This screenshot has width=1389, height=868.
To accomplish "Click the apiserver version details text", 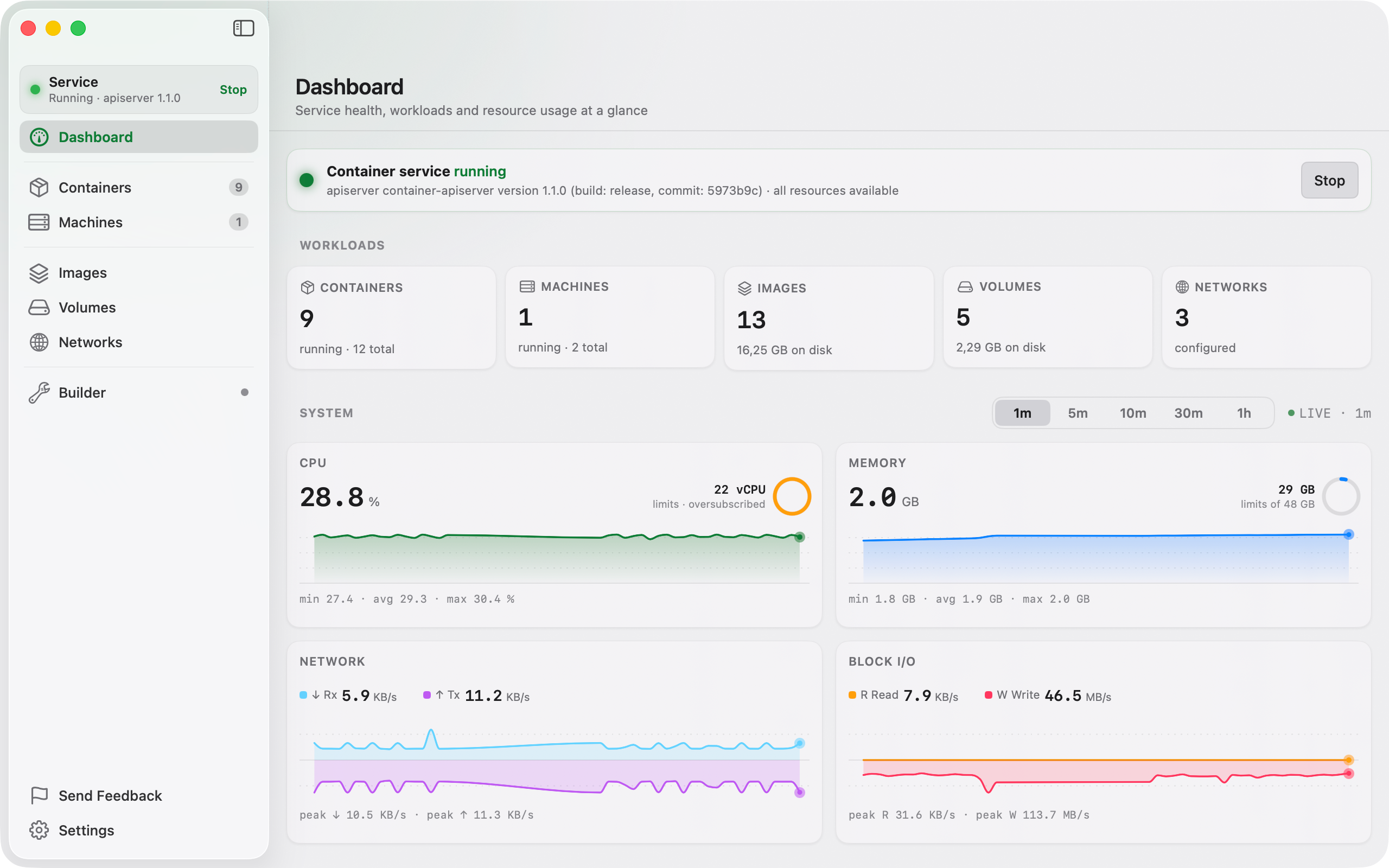I will 613,190.
